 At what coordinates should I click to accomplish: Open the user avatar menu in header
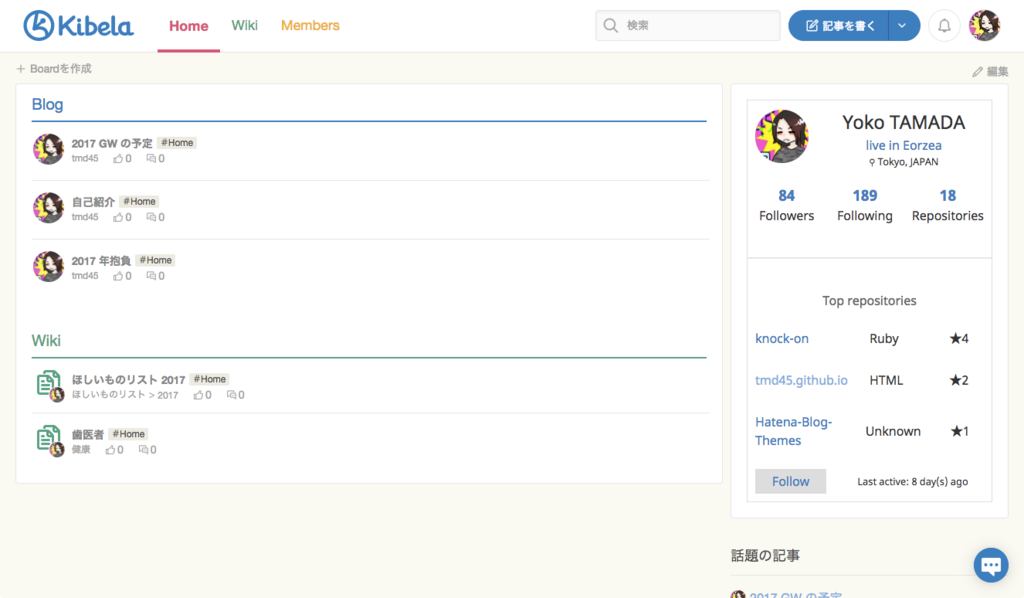984,25
